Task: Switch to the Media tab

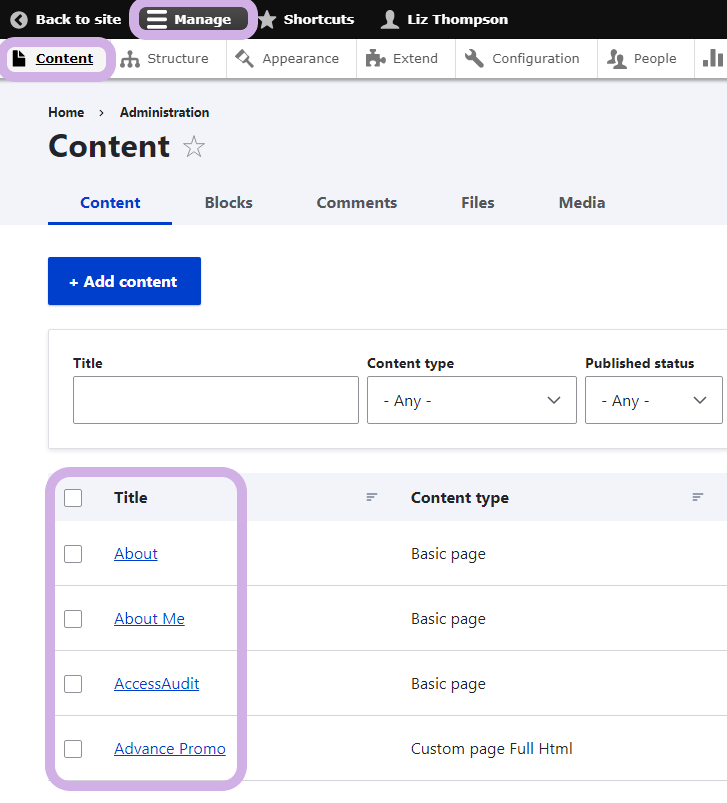Action: click(581, 202)
